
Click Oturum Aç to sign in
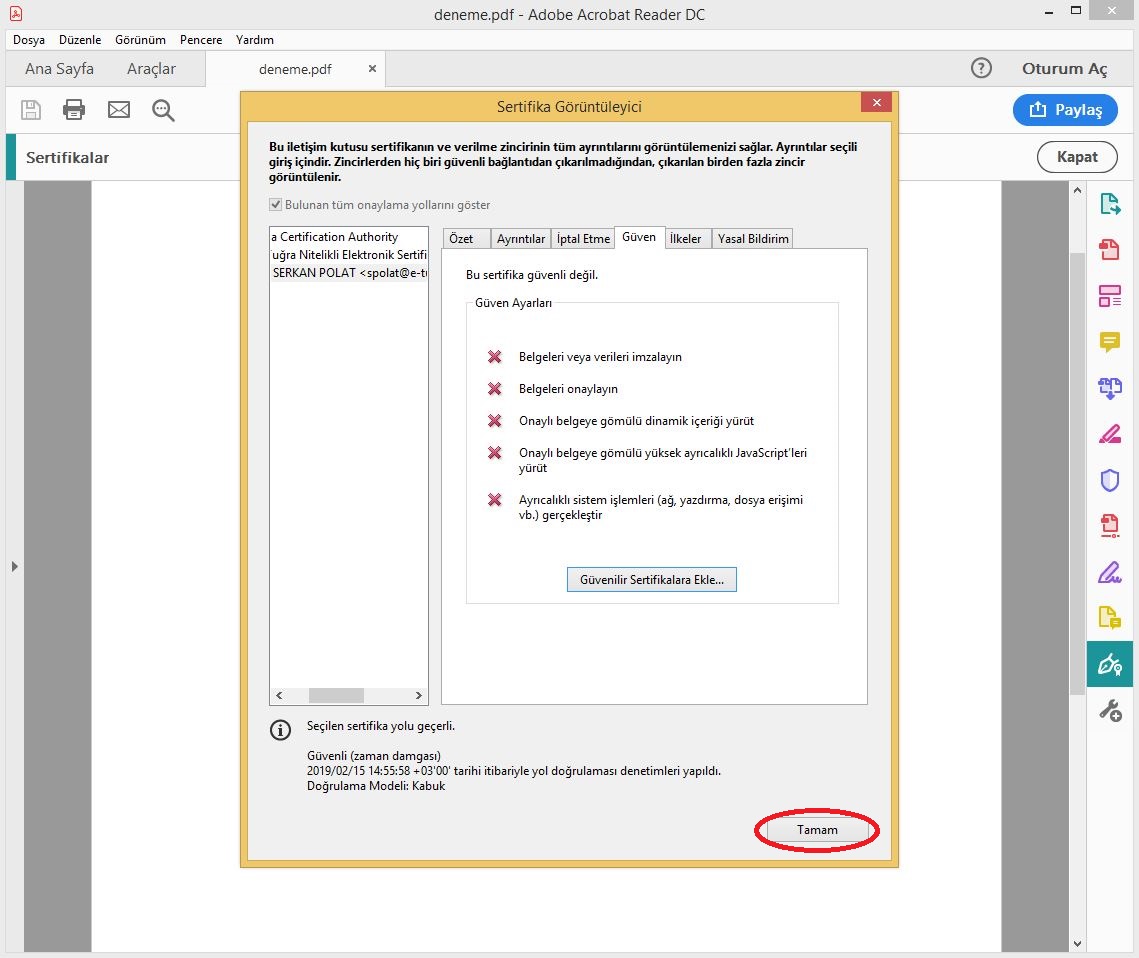coord(1064,68)
